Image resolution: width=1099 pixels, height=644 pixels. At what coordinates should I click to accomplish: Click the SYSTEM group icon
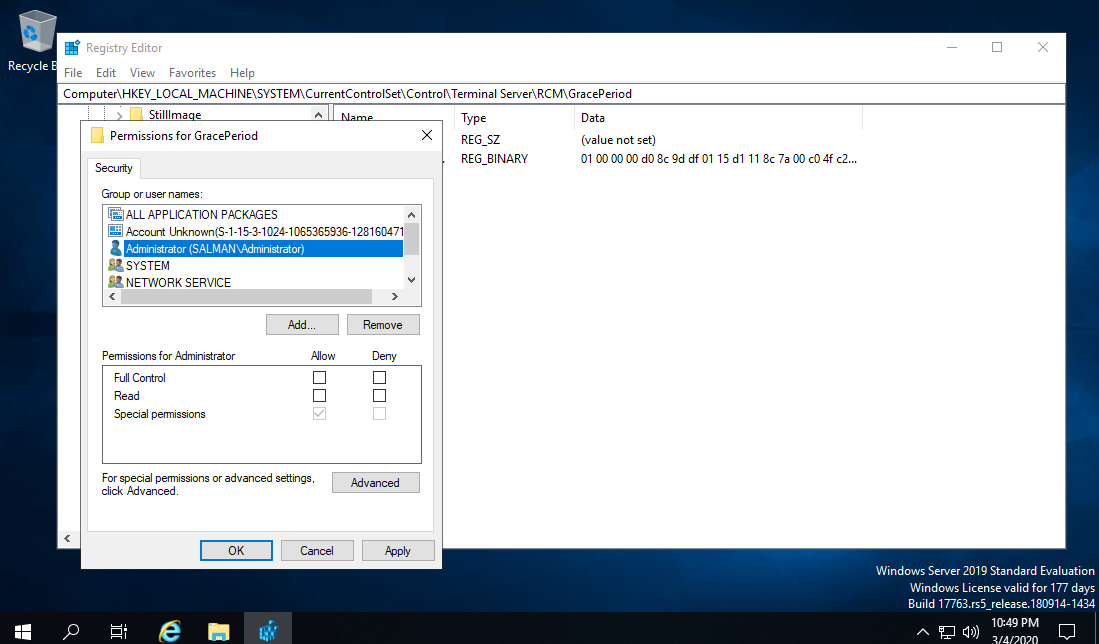pos(116,265)
